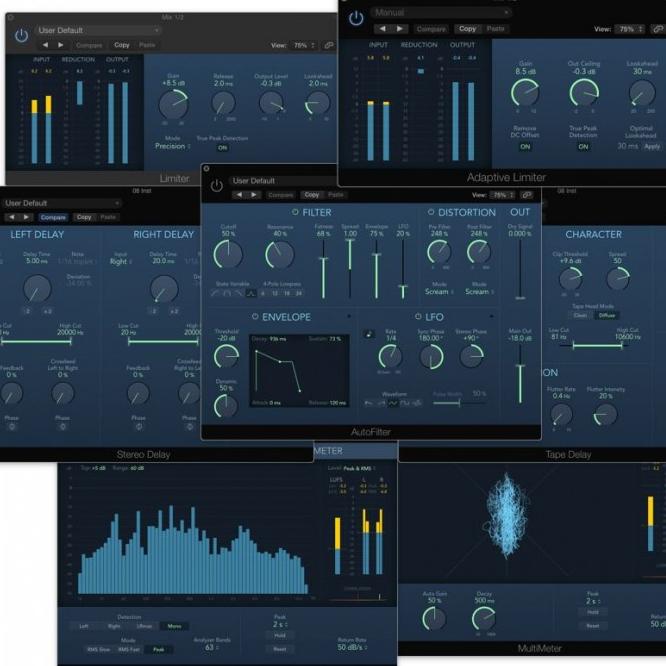This screenshot has width=666, height=666.
Task: Toggle the DISTORTION section power button
Action: [x=431, y=212]
